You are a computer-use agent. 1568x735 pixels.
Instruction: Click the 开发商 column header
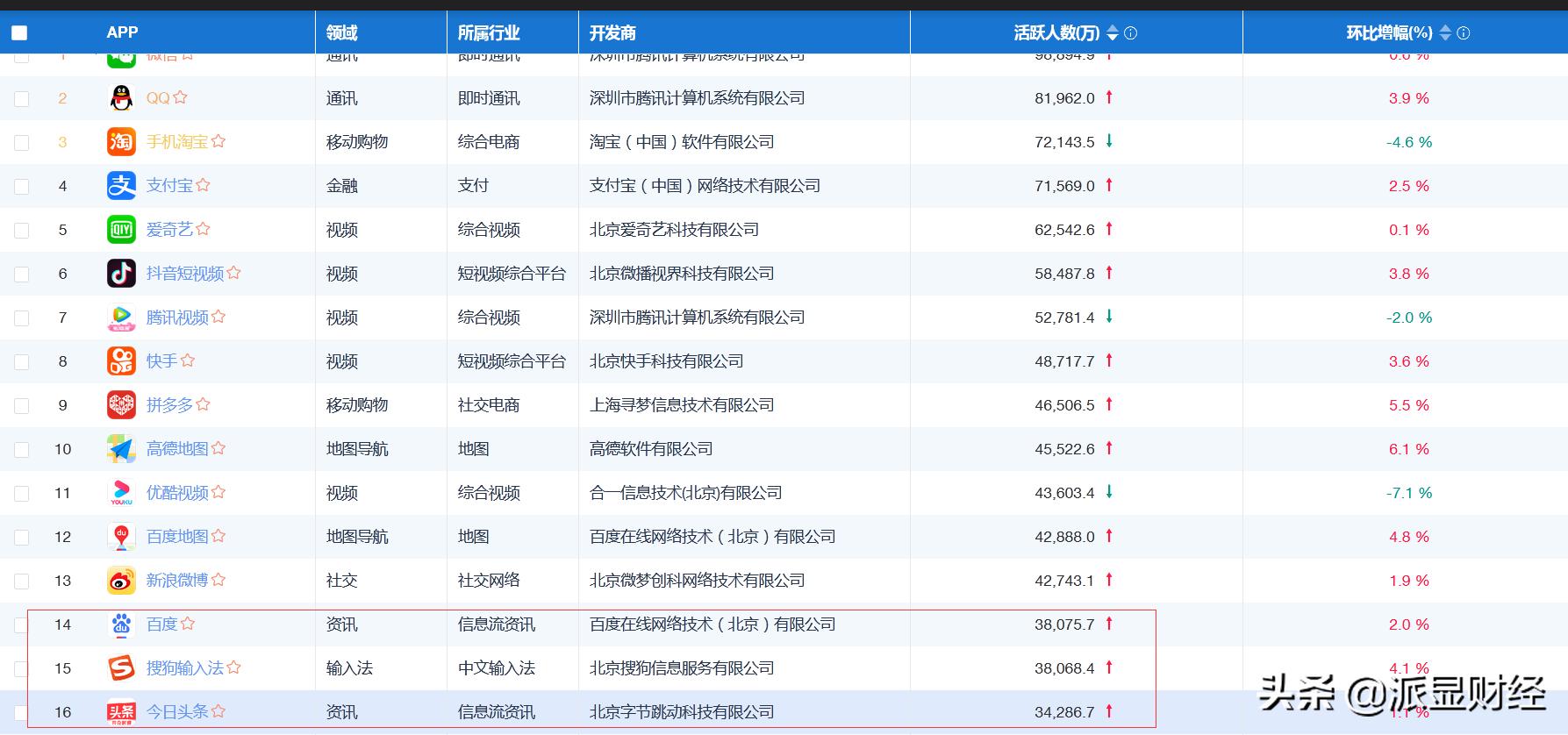tap(612, 32)
